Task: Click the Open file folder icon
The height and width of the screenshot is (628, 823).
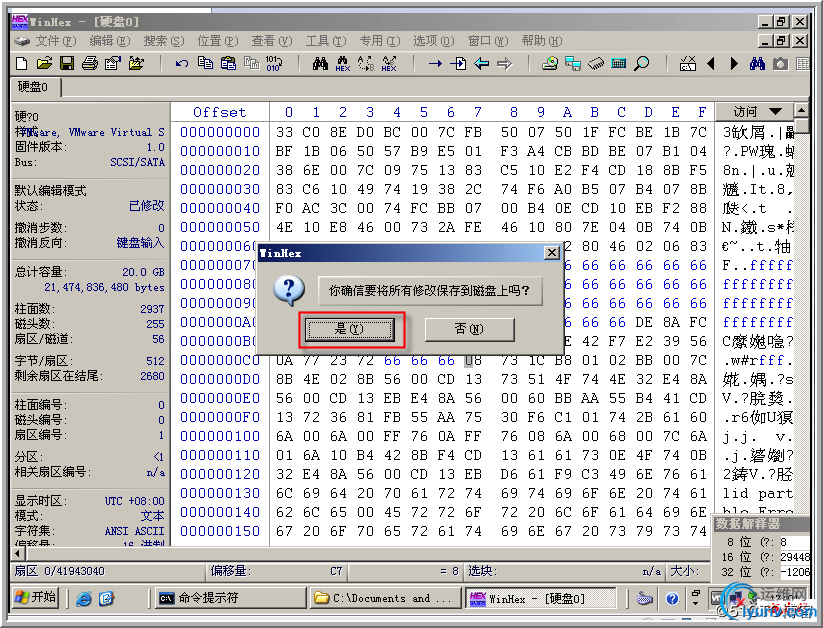Action: (44, 64)
